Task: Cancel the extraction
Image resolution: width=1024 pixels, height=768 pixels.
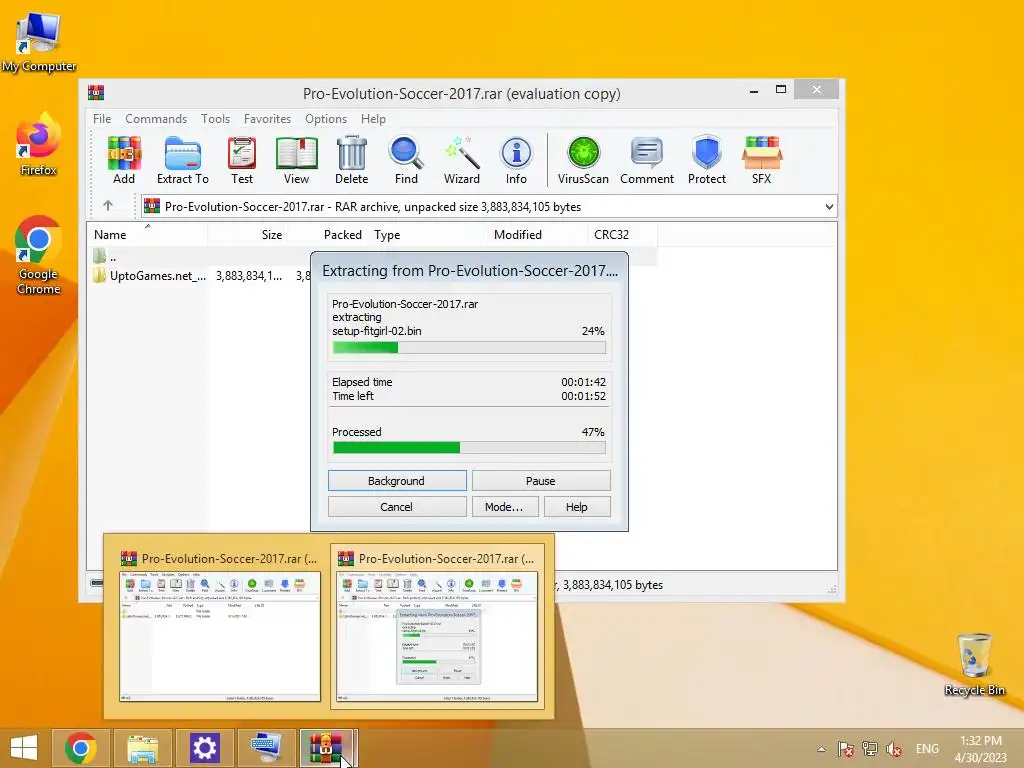Action: pos(397,507)
